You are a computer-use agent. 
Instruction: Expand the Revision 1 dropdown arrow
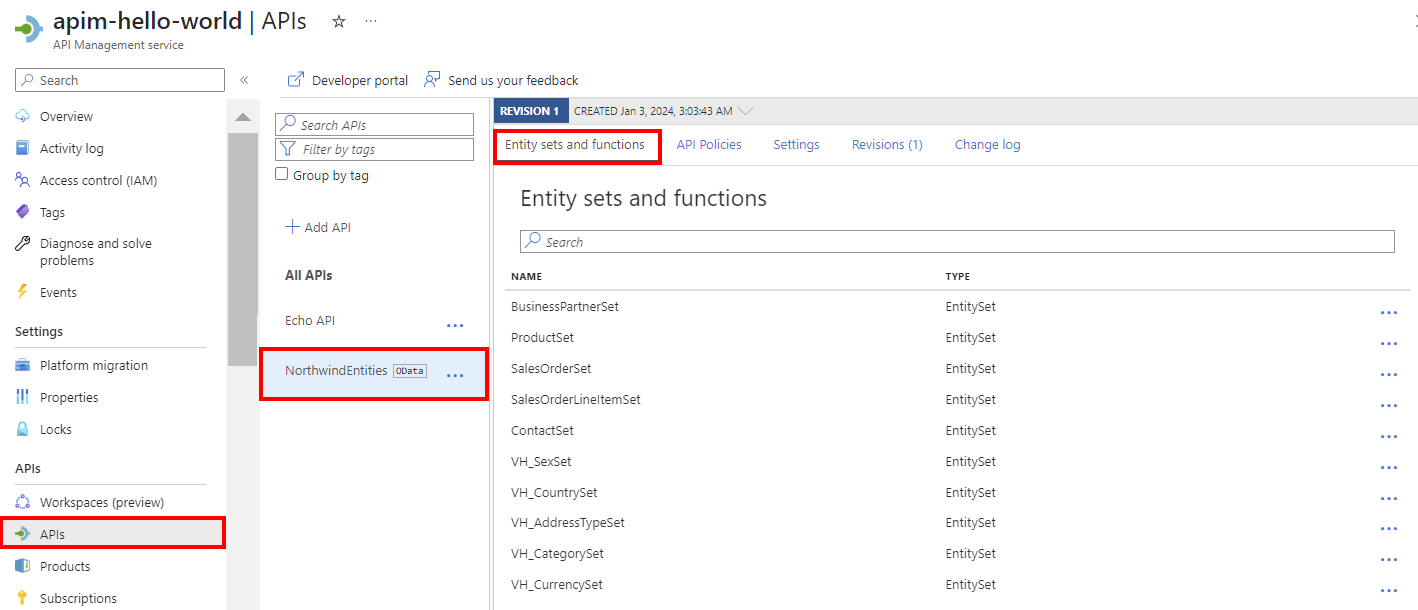(745, 111)
